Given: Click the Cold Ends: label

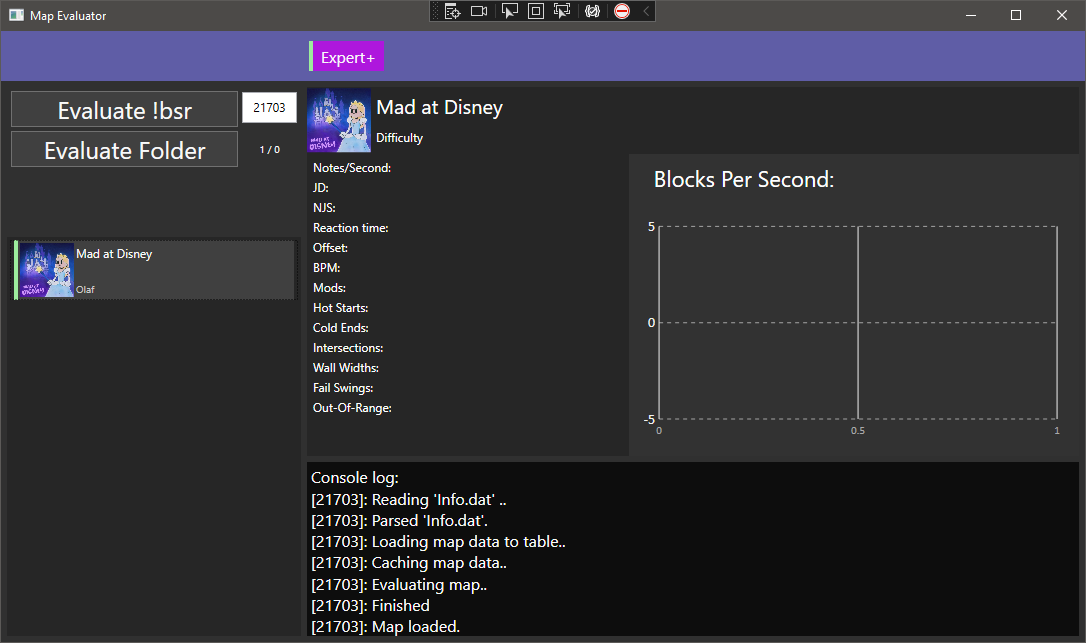Looking at the screenshot, I should 340,328.
